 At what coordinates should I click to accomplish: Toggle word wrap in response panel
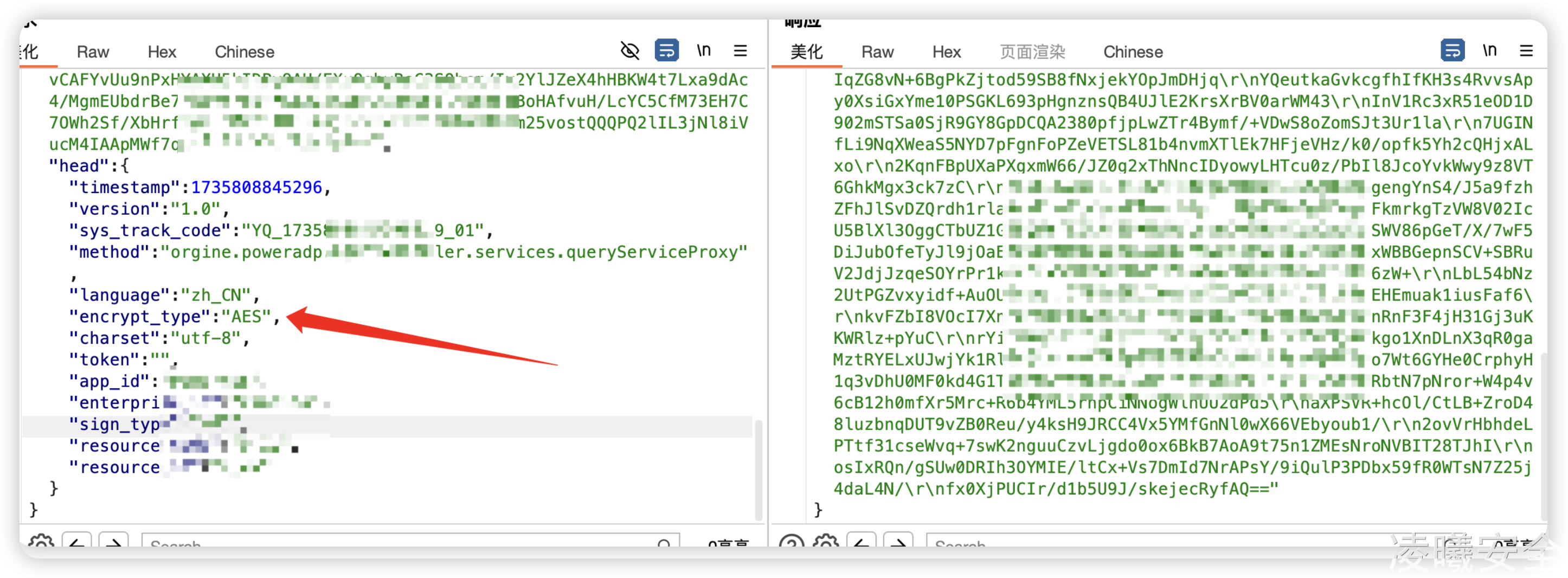click(x=1453, y=50)
